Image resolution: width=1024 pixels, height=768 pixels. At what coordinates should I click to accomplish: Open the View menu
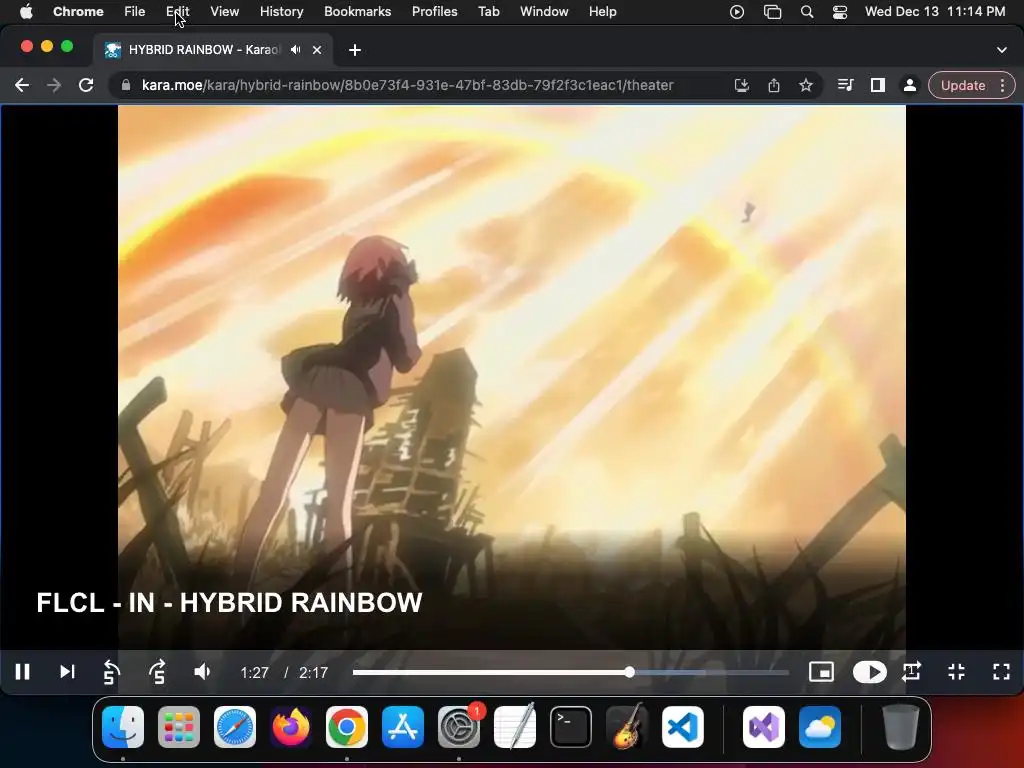[225, 11]
